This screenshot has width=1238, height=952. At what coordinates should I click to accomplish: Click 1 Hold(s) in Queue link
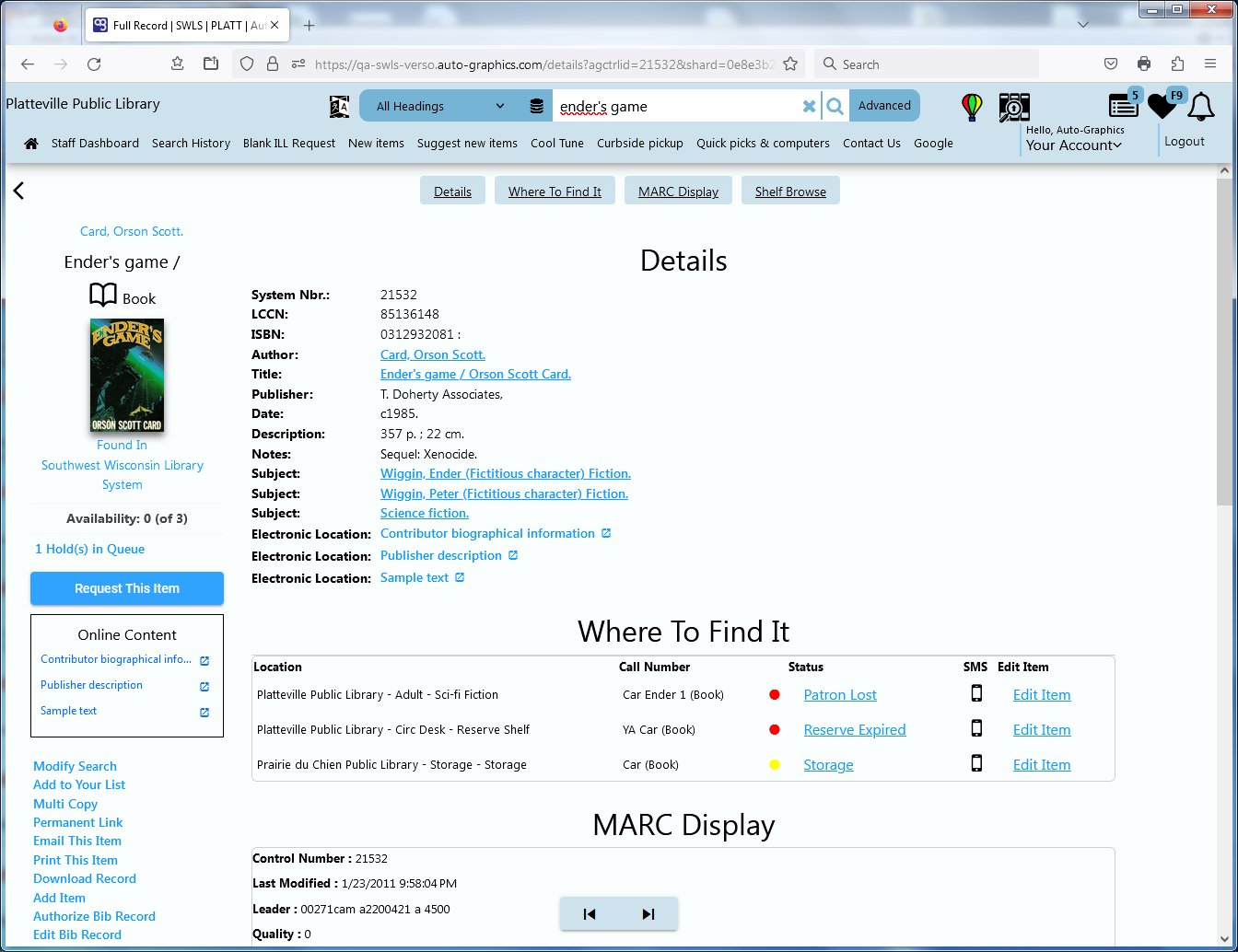pyautogui.click(x=89, y=550)
